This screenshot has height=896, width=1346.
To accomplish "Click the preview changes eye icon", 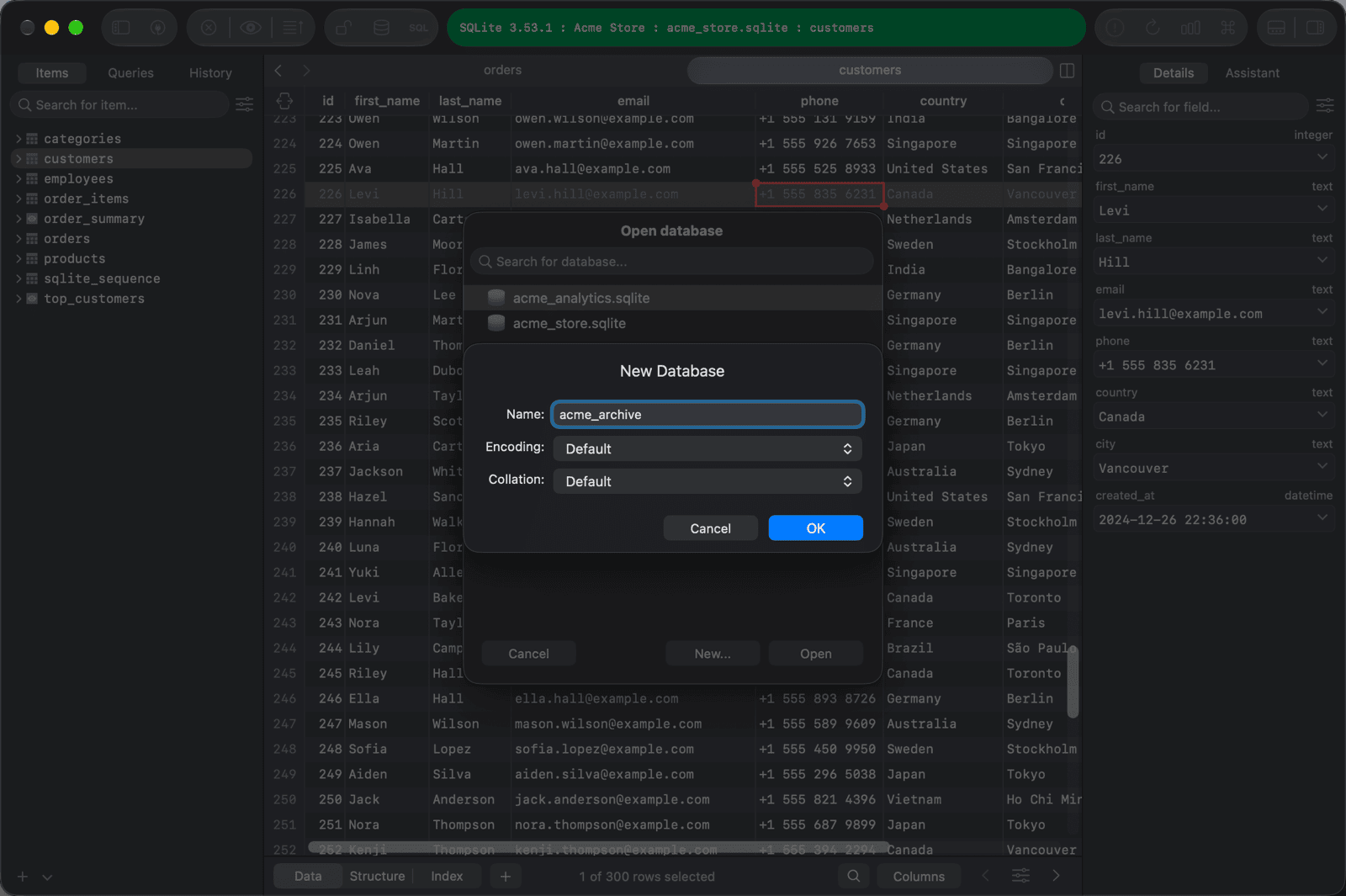I will pos(250,28).
